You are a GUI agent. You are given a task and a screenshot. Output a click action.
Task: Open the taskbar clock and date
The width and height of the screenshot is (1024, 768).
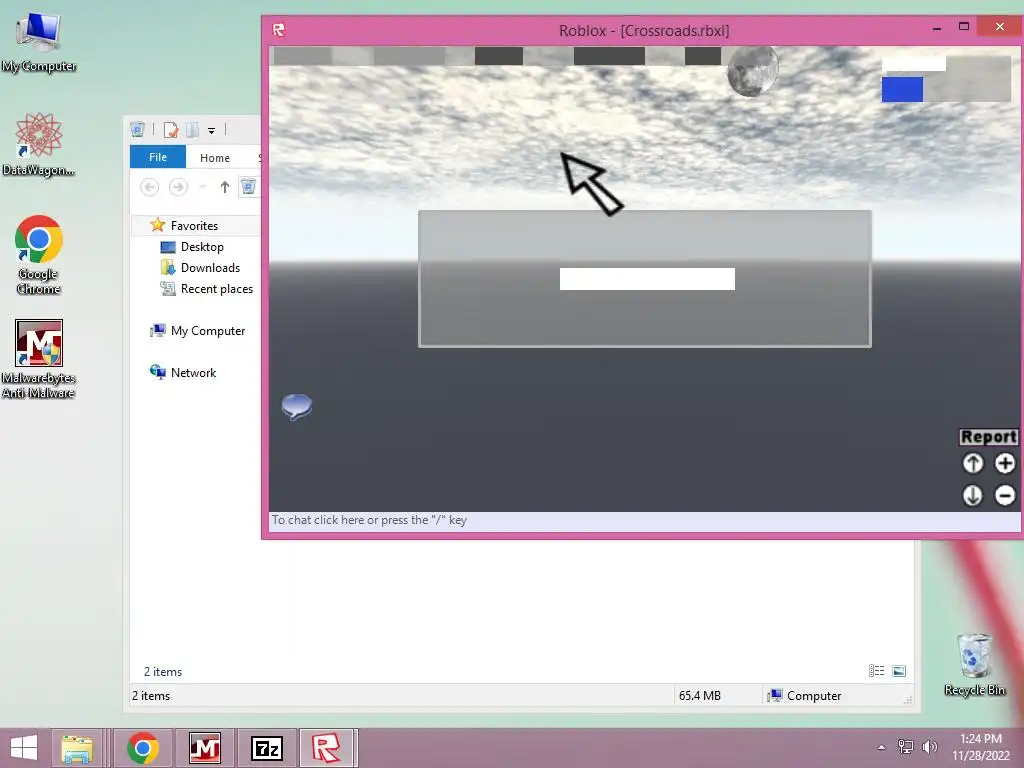click(x=981, y=747)
